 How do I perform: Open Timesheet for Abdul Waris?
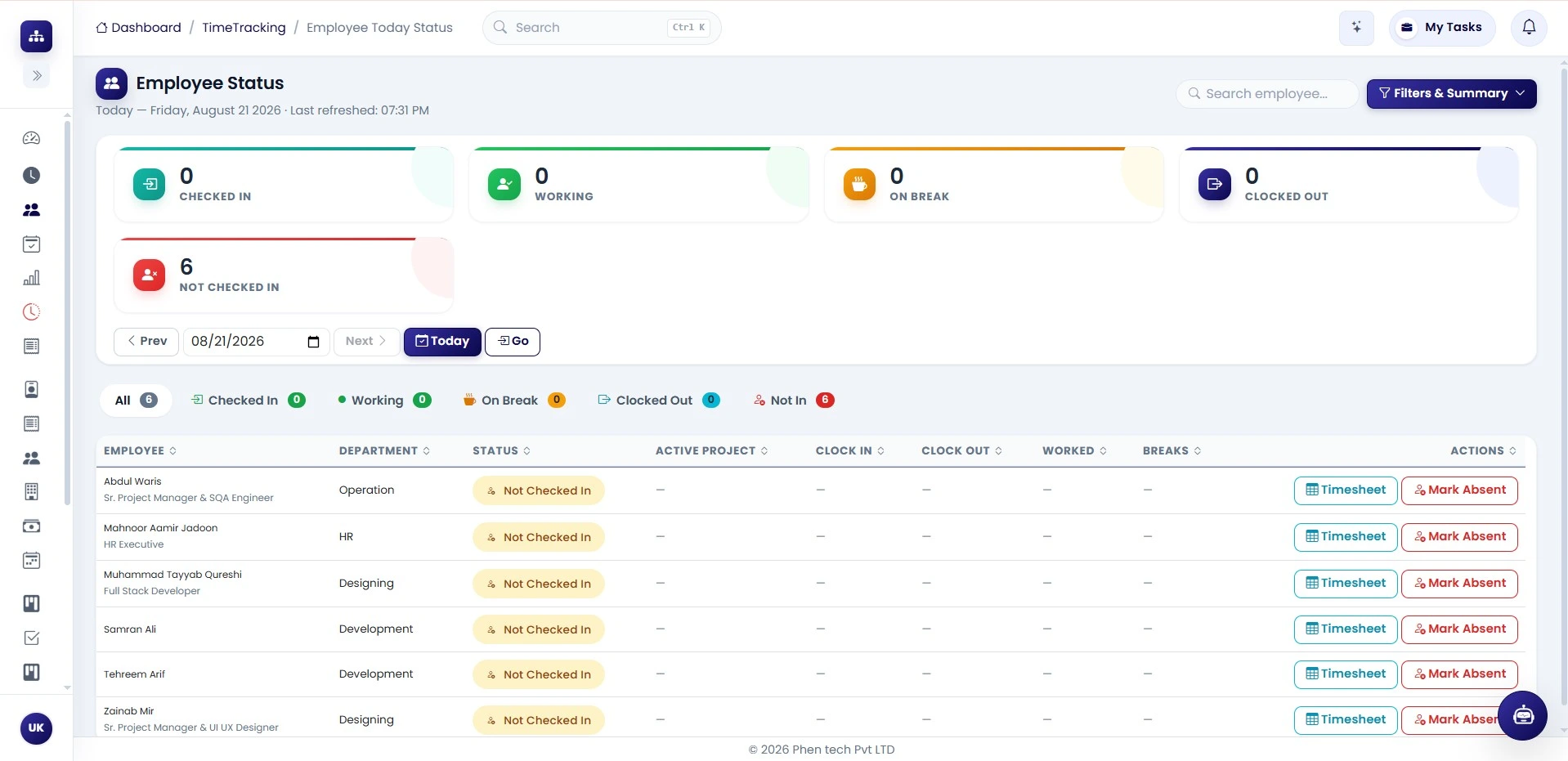pyautogui.click(x=1346, y=490)
